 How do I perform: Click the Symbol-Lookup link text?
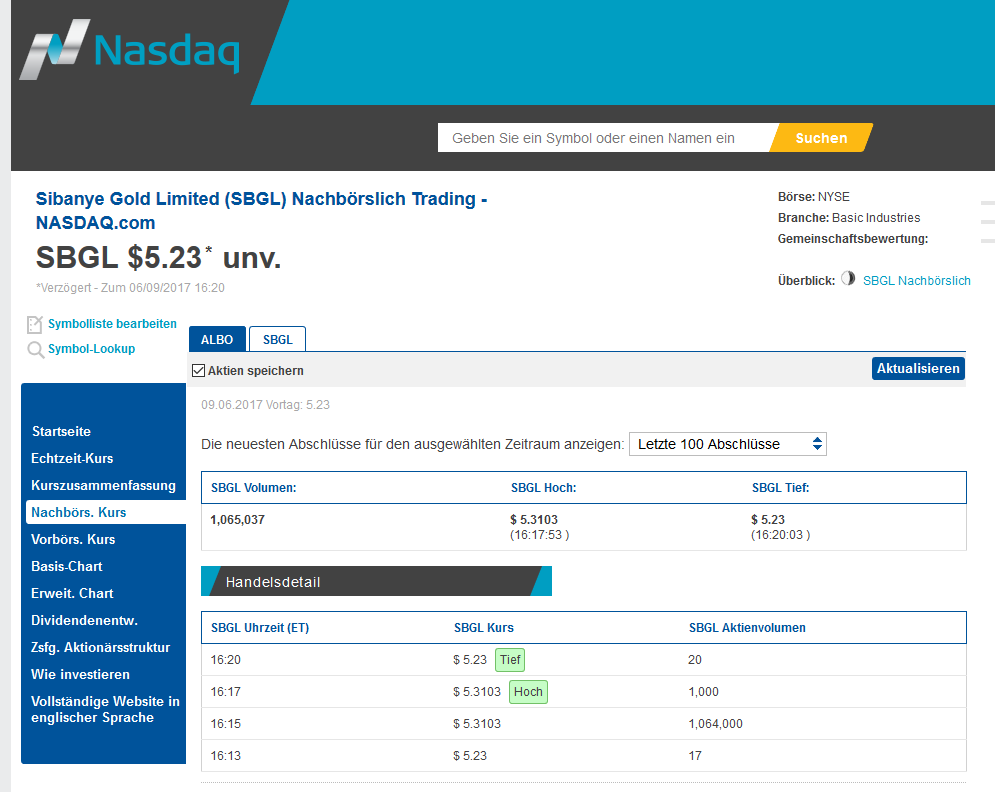click(x=91, y=348)
